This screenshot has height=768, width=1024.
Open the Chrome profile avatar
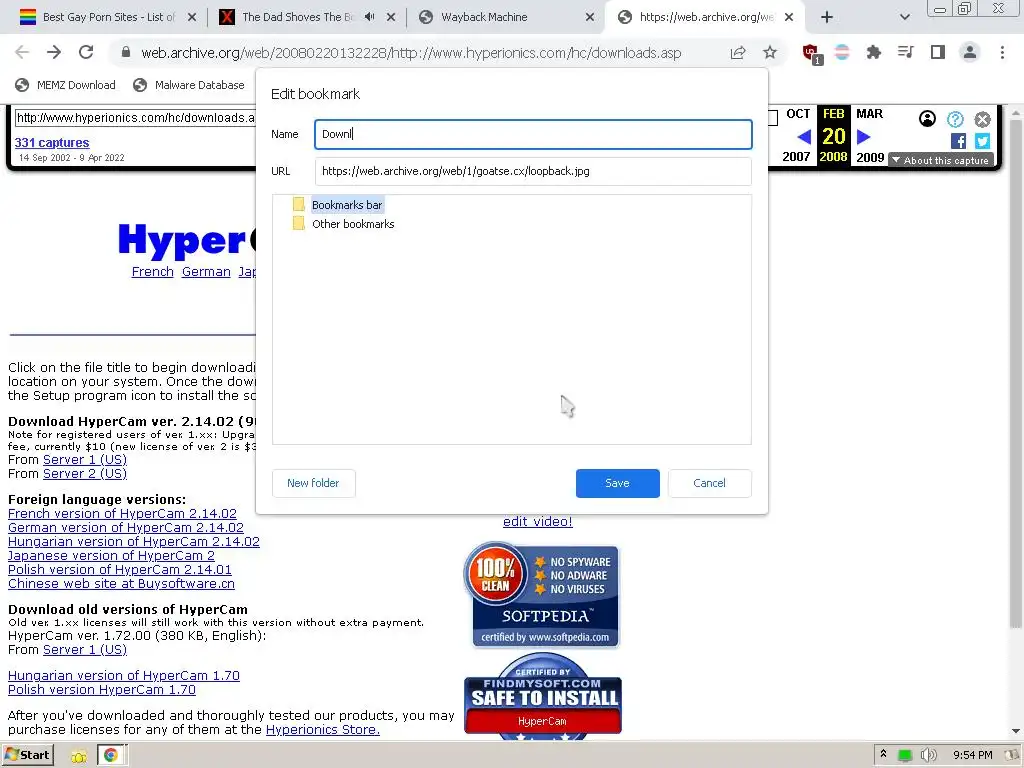[x=970, y=52]
